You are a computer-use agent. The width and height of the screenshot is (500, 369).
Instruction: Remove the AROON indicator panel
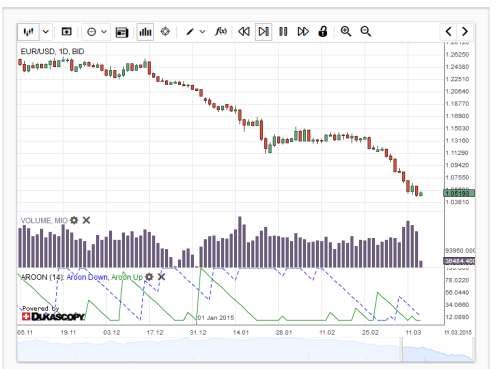[161, 277]
